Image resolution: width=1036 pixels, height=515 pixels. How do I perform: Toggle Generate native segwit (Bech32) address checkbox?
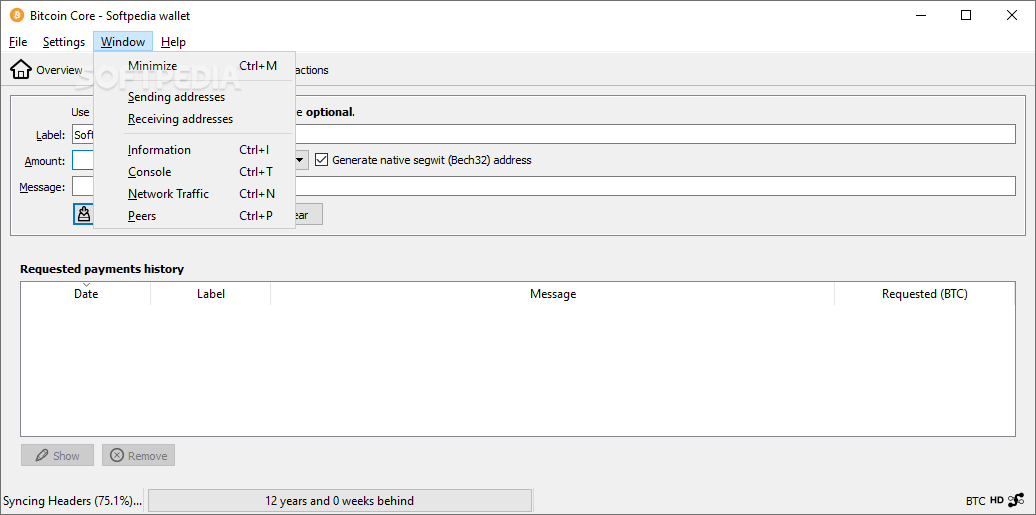pyautogui.click(x=322, y=160)
